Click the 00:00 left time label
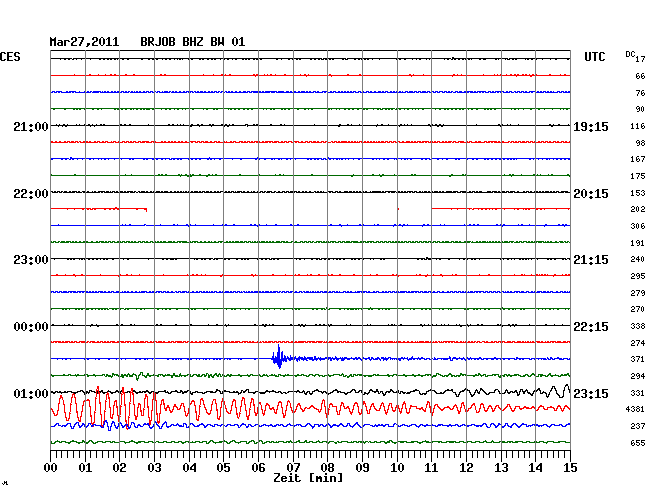 (x=31, y=327)
